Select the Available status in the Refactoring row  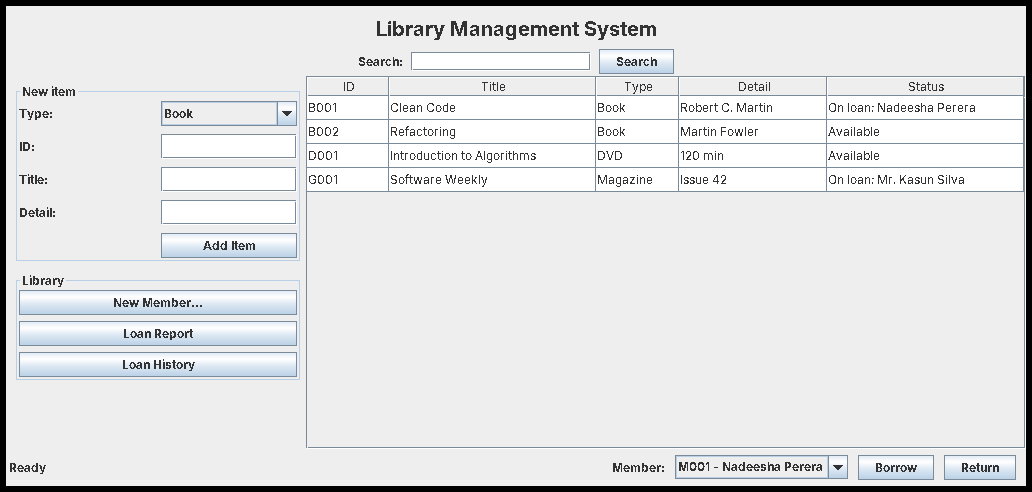coord(925,132)
